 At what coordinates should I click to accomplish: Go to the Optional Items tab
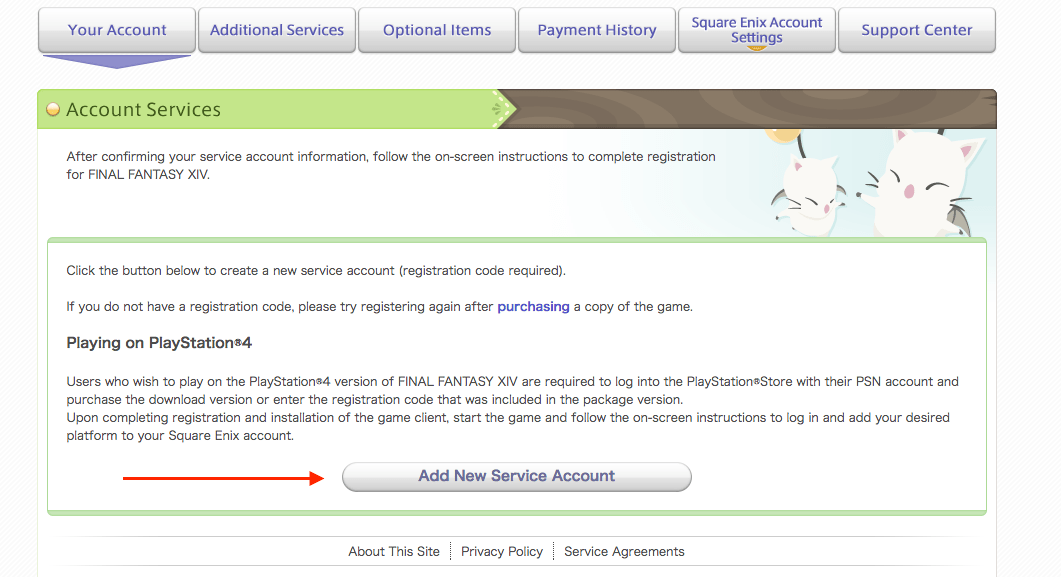pos(437,30)
